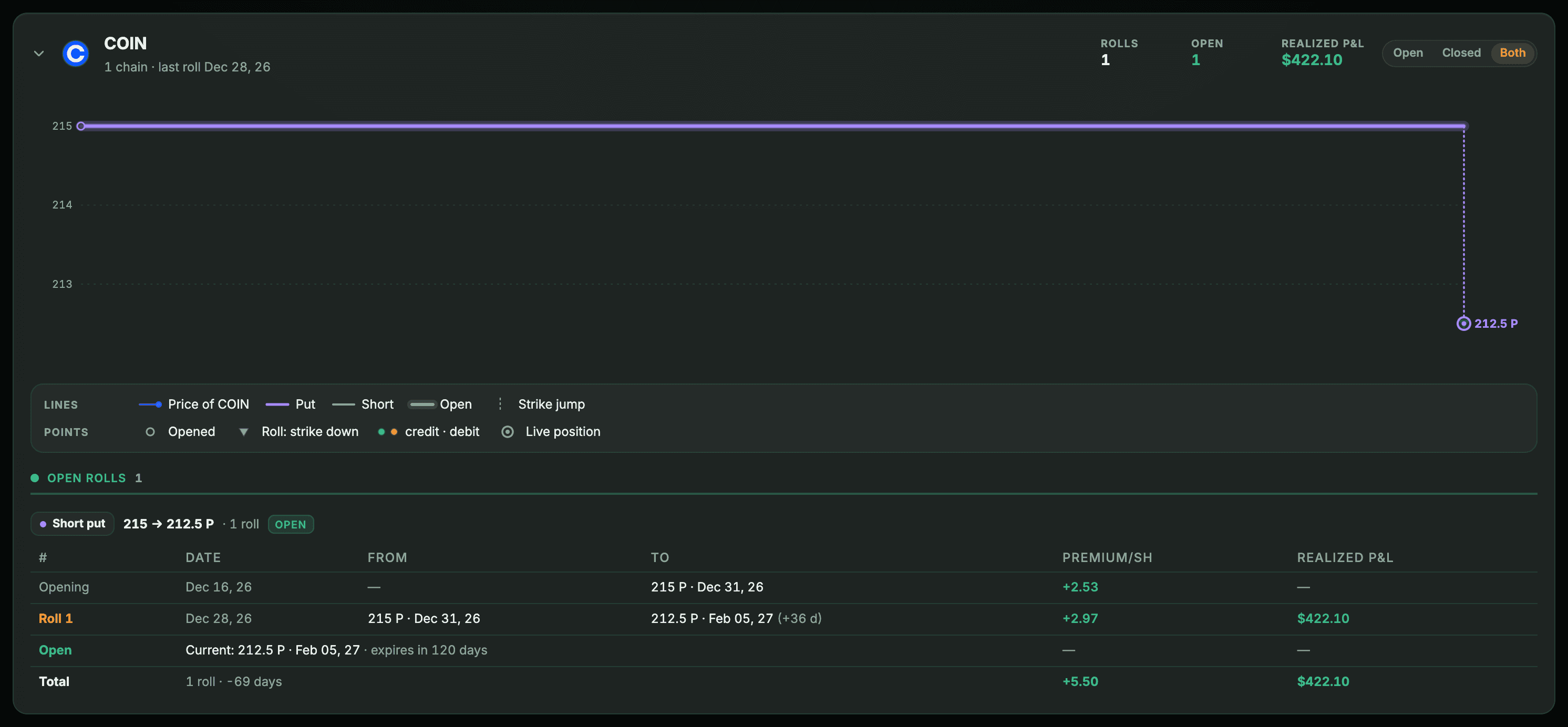Click 'expires in 120 days' text
1568x727 pixels.
[429, 650]
